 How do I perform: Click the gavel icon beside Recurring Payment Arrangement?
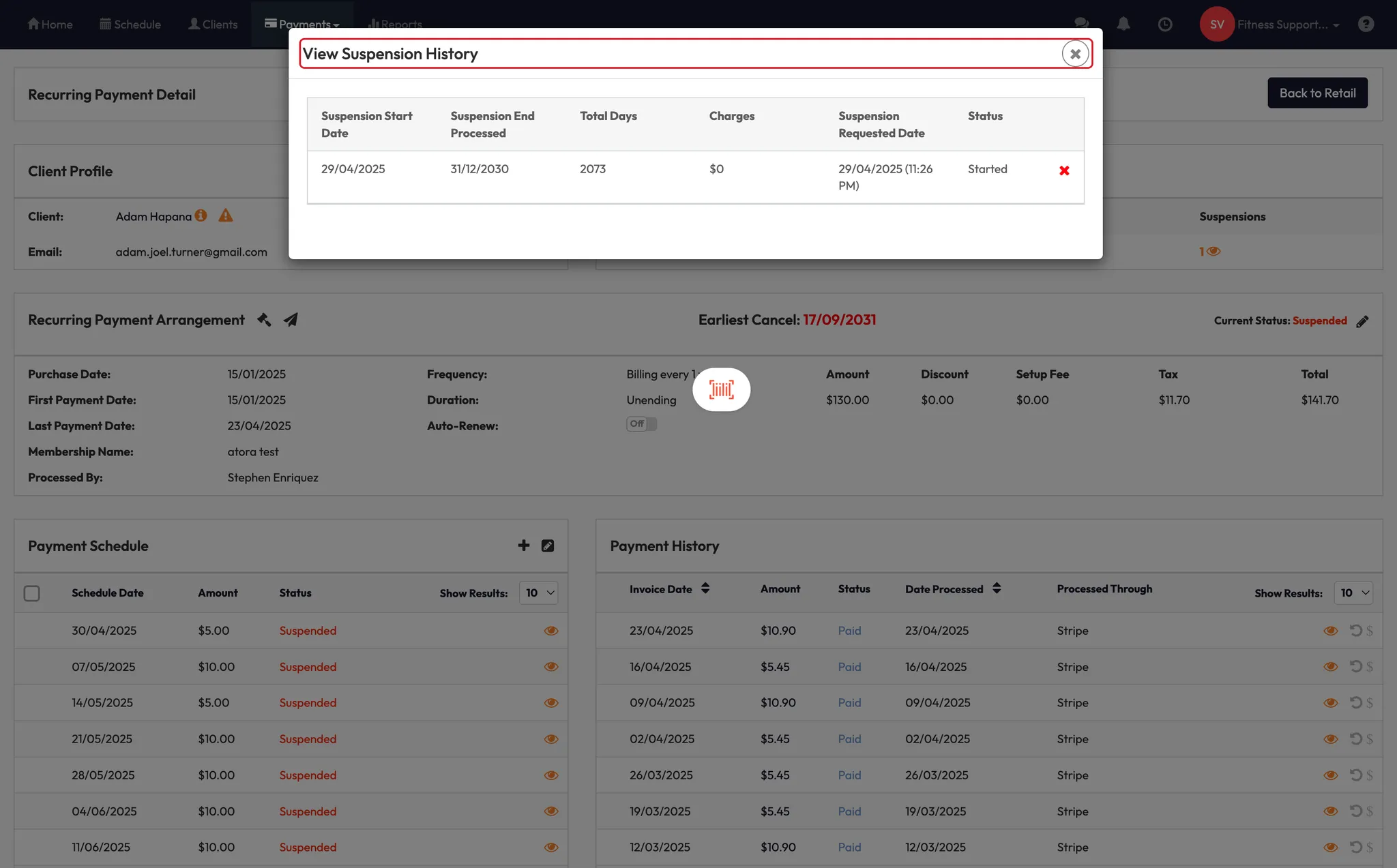[x=264, y=320]
